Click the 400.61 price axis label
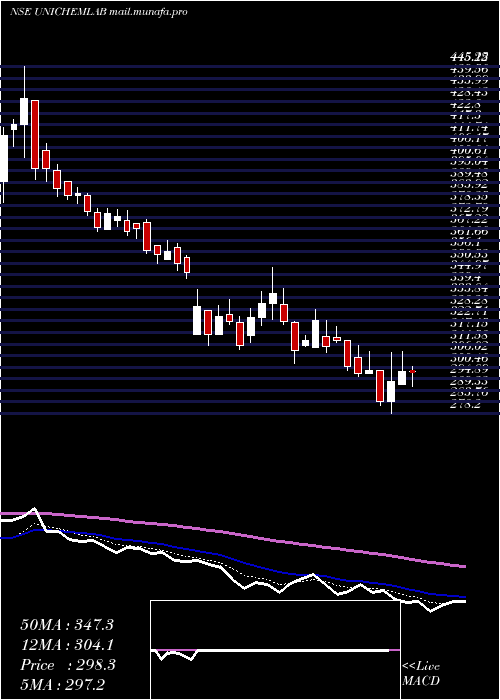The image size is (500, 700). coord(469,151)
